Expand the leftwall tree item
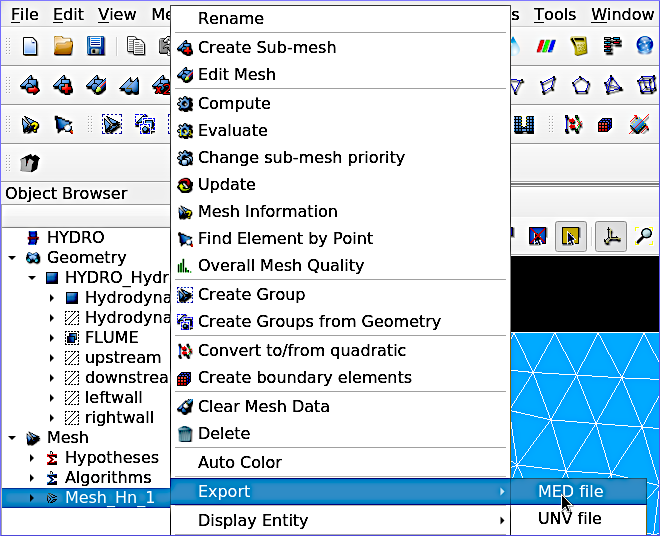 (x=52, y=398)
